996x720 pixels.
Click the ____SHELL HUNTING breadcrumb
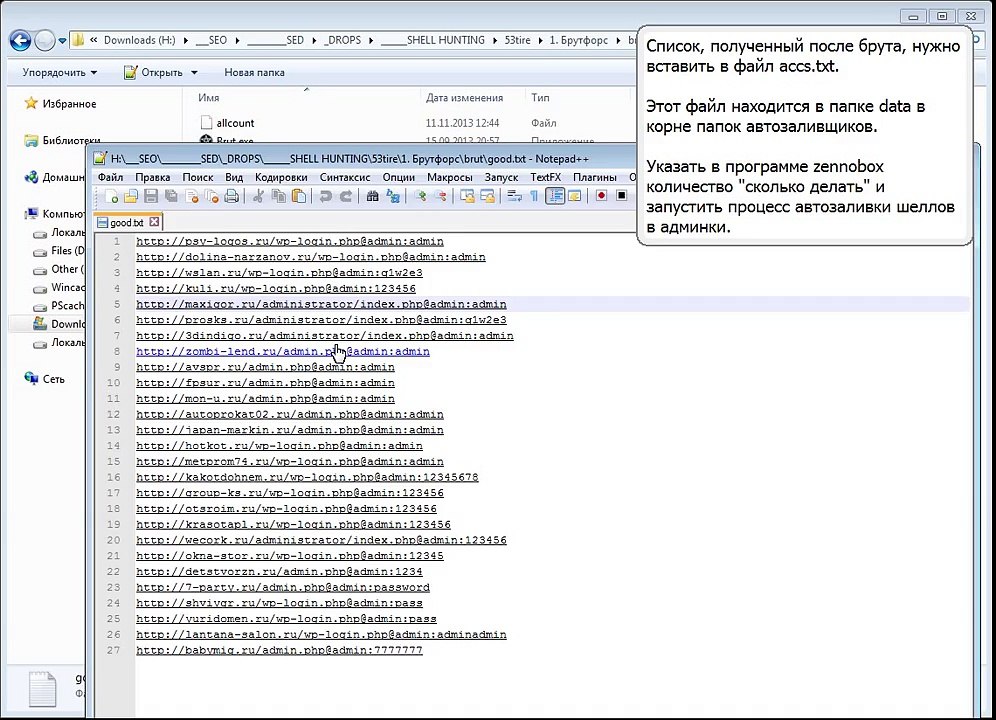point(433,40)
